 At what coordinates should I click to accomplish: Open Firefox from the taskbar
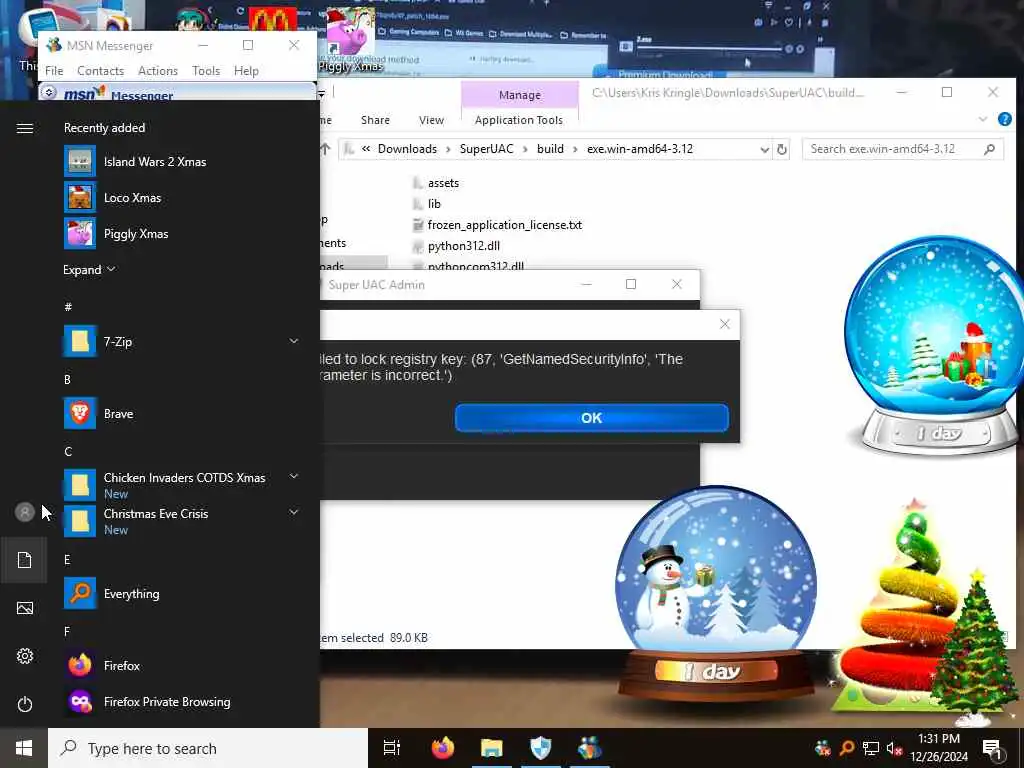tap(443, 748)
